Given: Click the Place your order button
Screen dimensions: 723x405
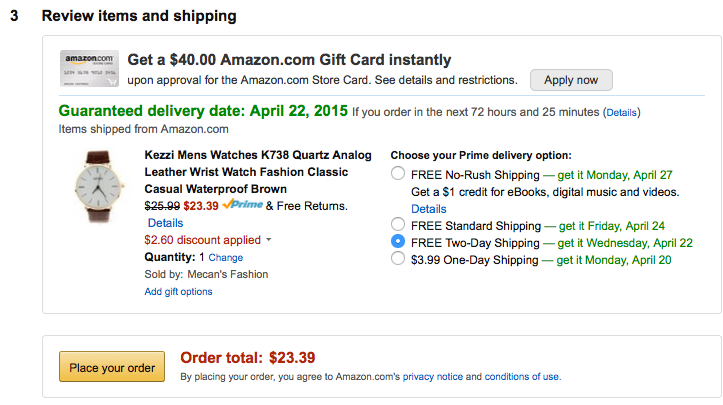Looking at the screenshot, I should coord(112,368).
